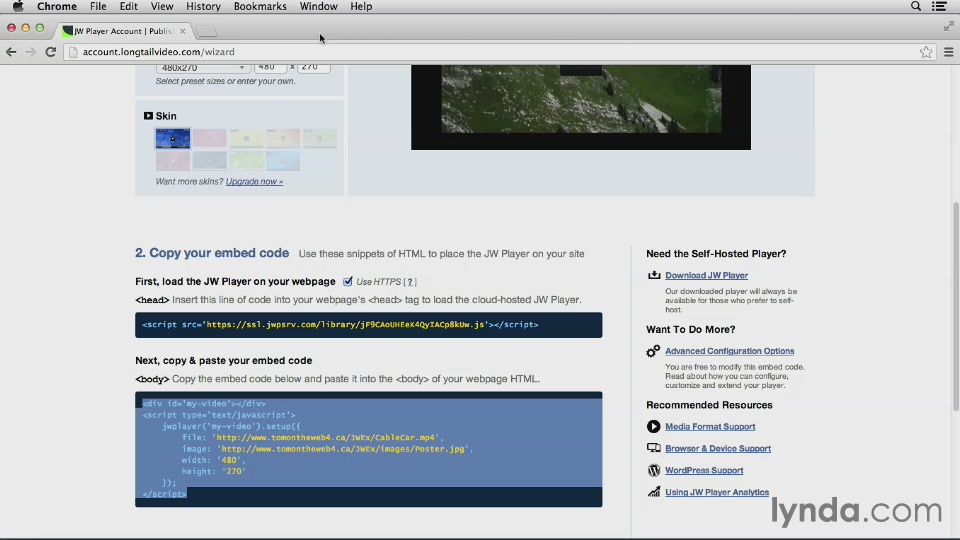The height and width of the screenshot is (540, 960).
Task: Click the gears icon for Advanced Configuration
Action: pyautogui.click(x=653, y=351)
